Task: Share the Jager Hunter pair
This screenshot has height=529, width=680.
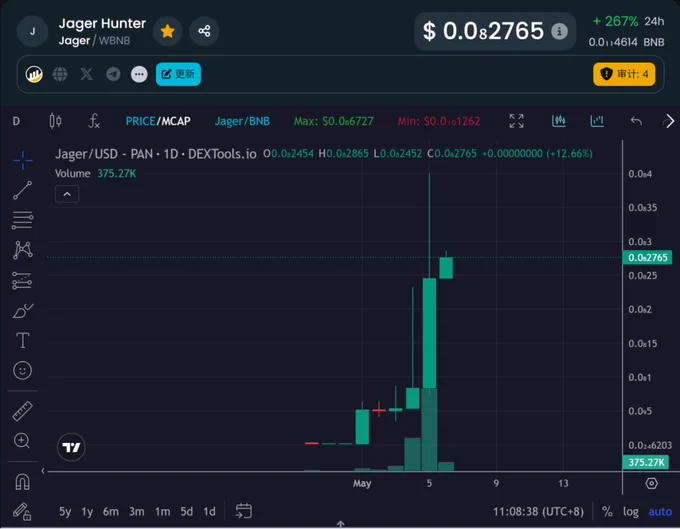Action: click(x=204, y=31)
